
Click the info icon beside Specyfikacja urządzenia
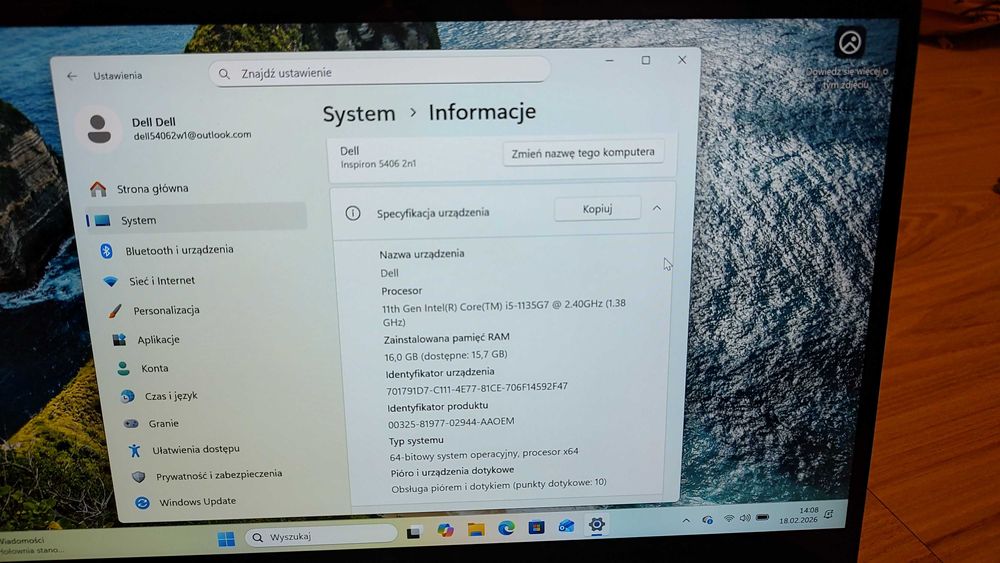tap(353, 213)
